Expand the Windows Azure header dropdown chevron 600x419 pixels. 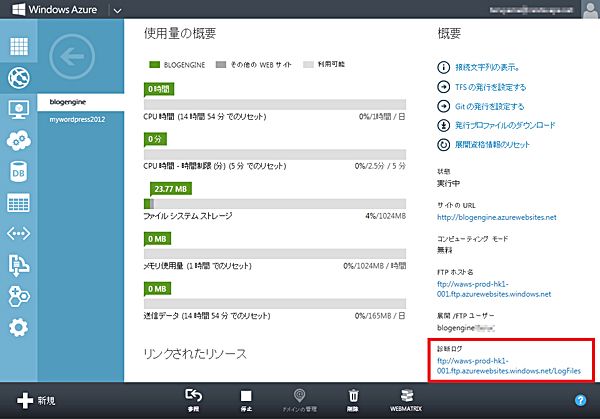(x=117, y=11)
